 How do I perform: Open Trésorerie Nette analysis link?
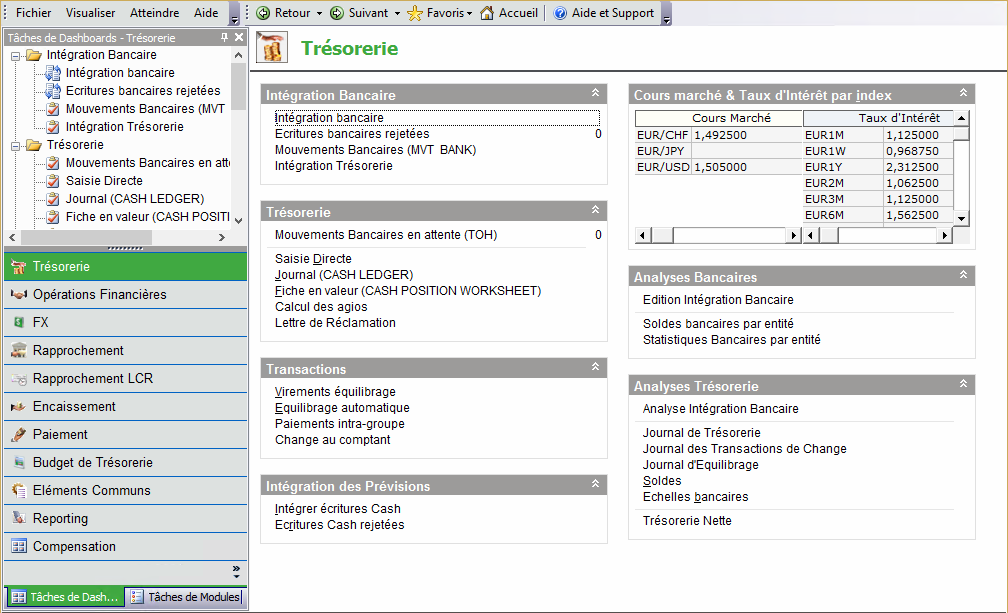click(687, 521)
